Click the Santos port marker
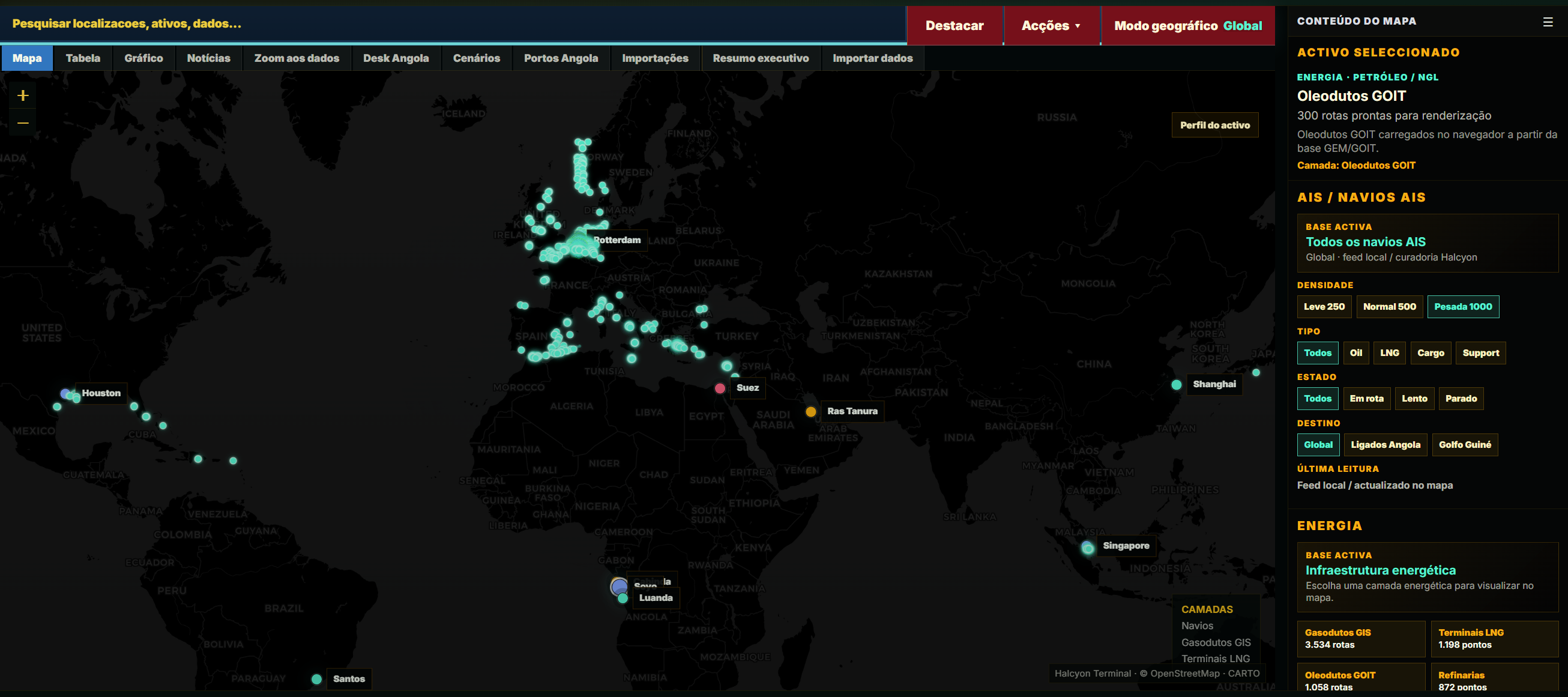Image resolution: width=1568 pixels, height=697 pixels. (316, 680)
